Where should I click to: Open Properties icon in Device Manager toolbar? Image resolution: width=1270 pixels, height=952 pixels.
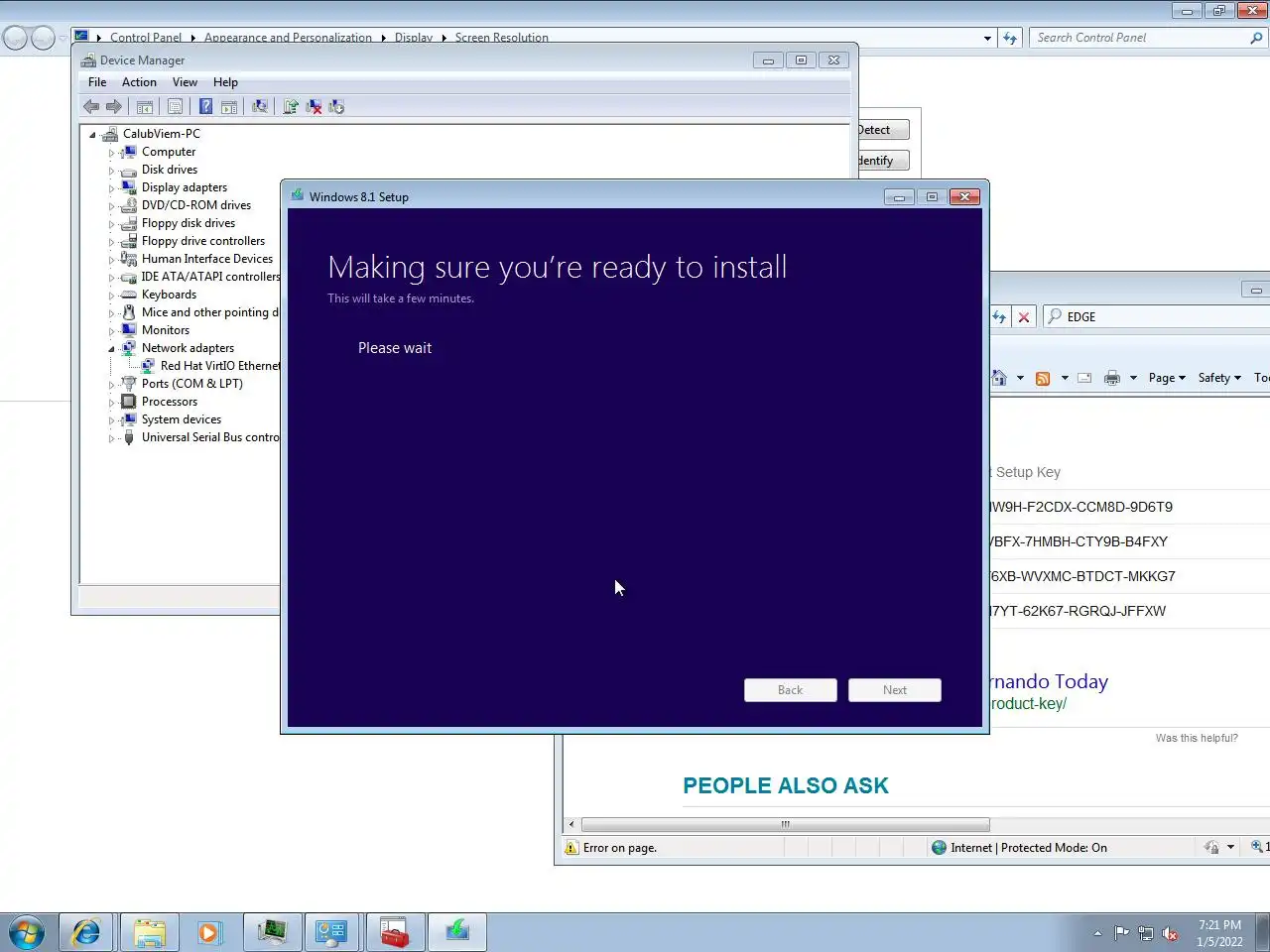(176, 107)
